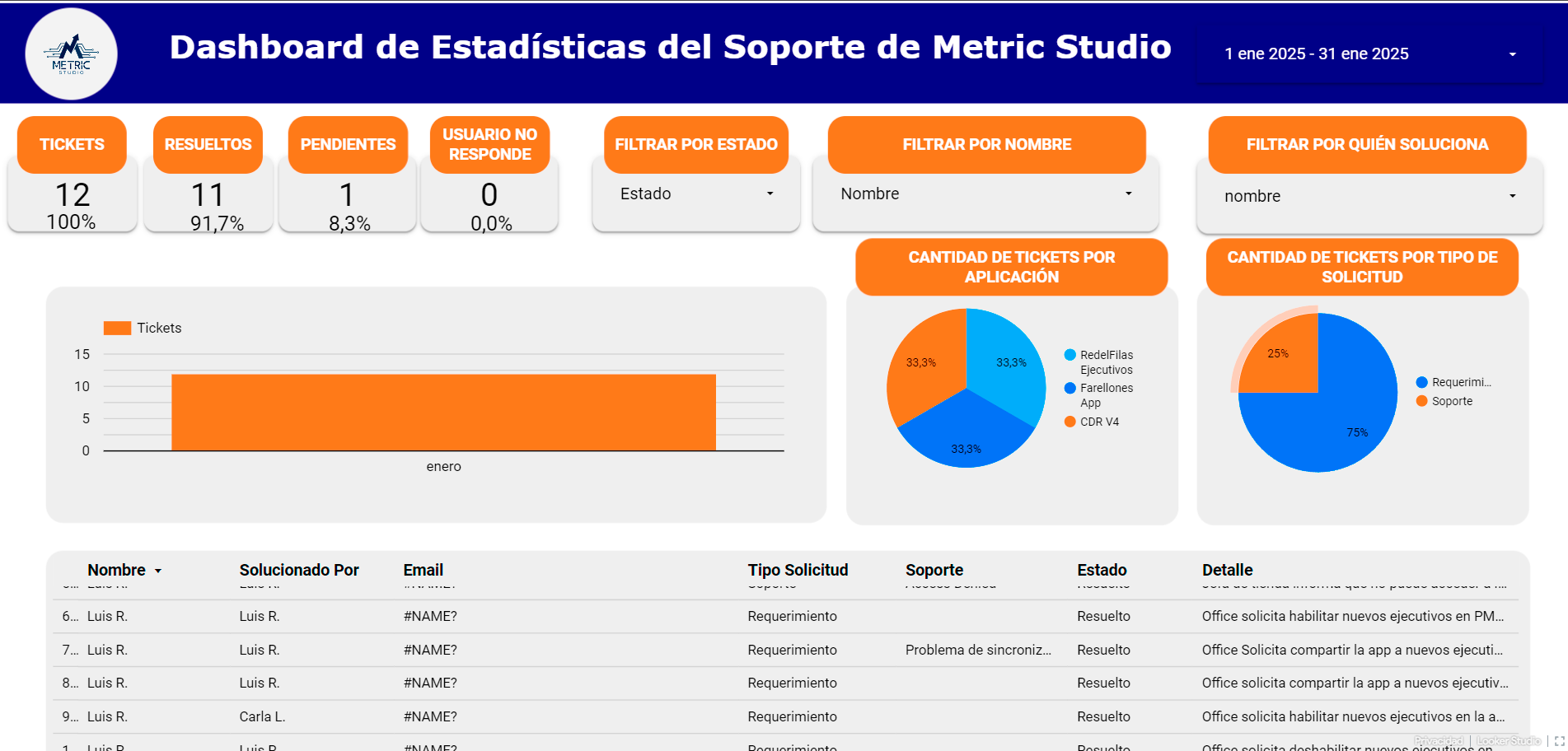Screen dimensions: 1568x751
Task: Sort table by Tipo Solicitud column
Action: click(x=798, y=570)
